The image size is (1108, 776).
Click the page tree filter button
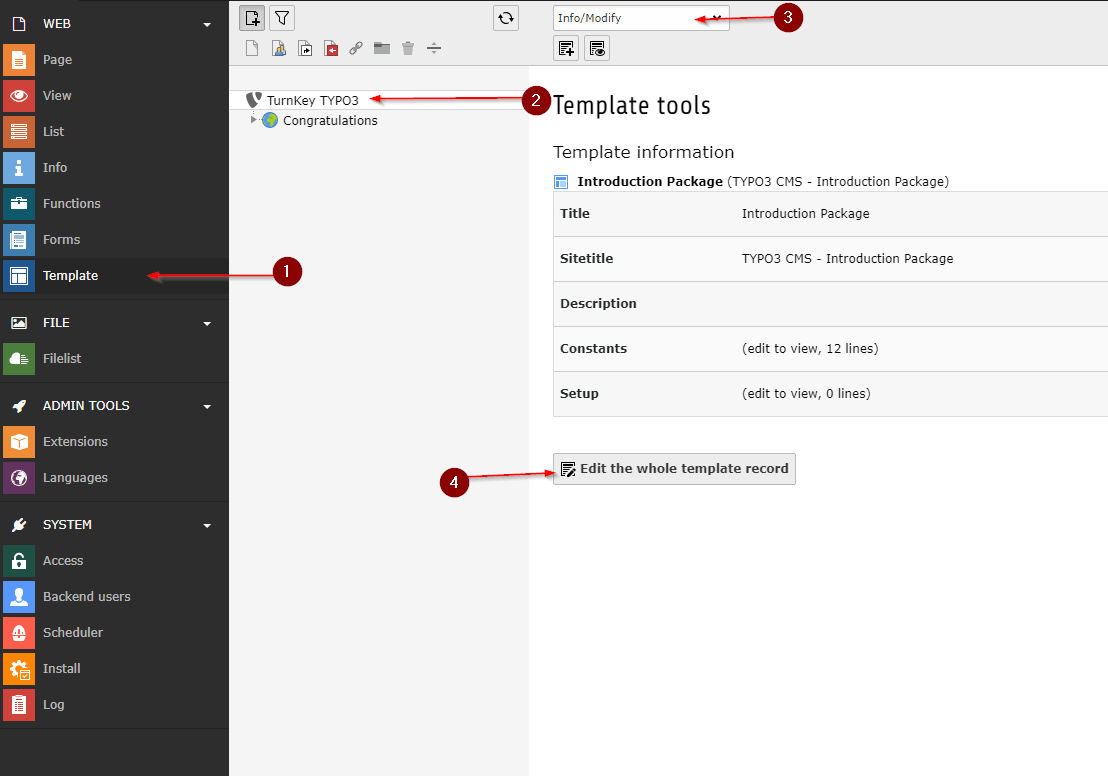282,18
